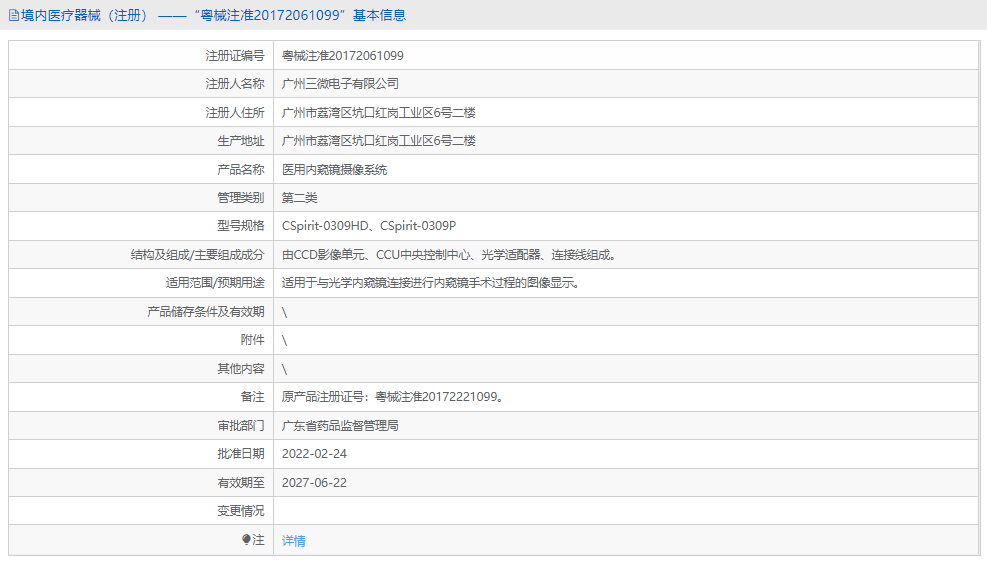Click the 备注 label
987x564 pixels.
(x=252, y=397)
